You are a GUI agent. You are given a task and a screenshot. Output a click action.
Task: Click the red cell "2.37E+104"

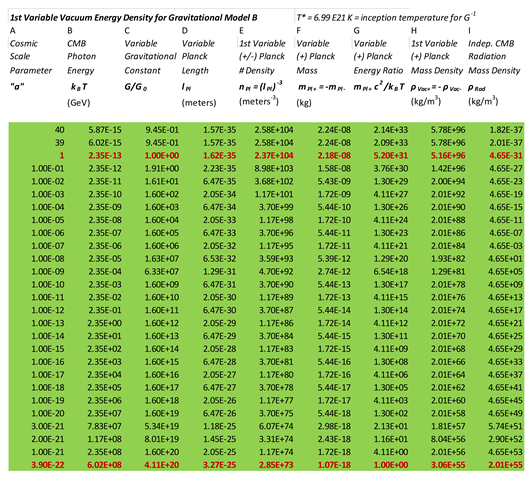coord(274,155)
